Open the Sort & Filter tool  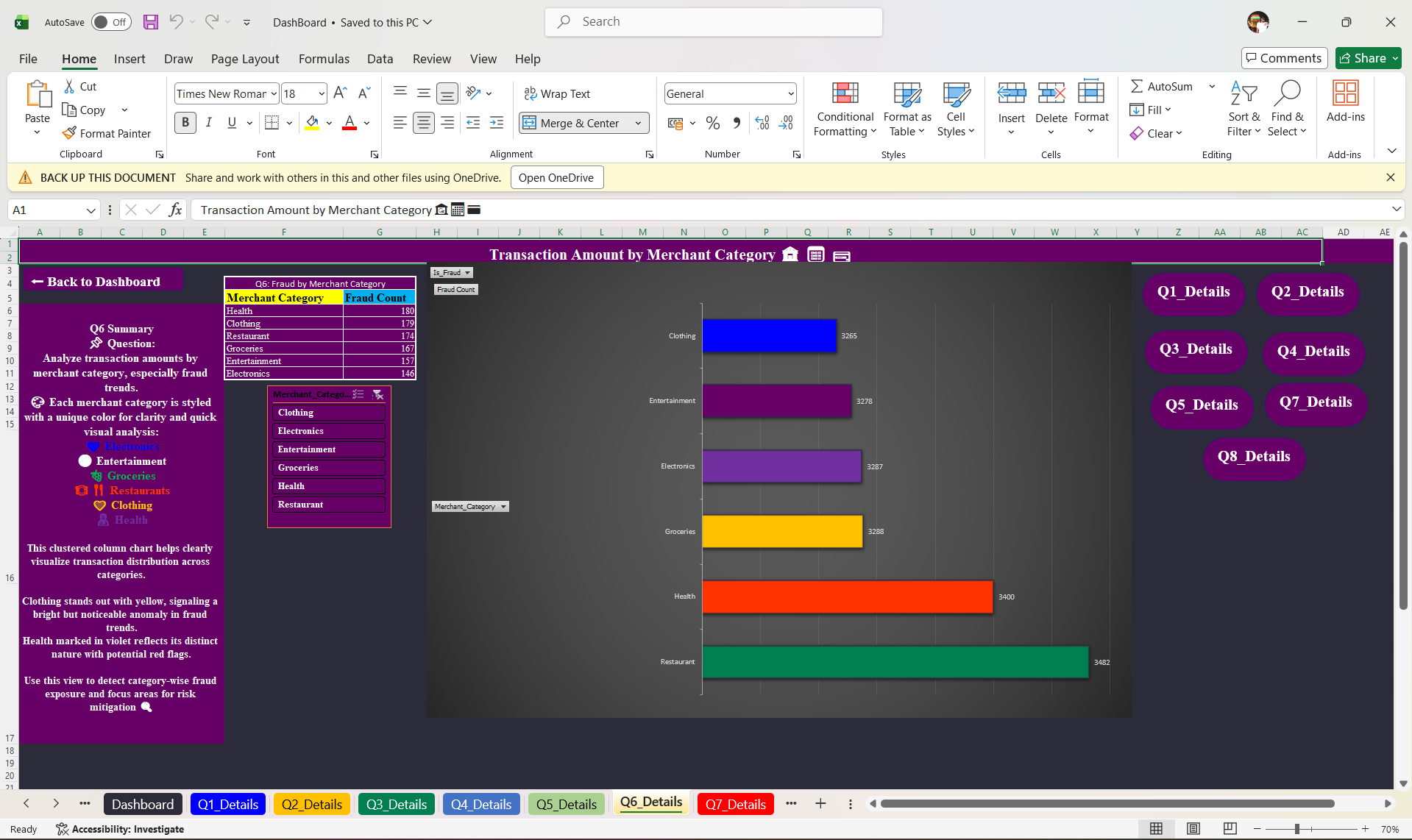pos(1244,109)
